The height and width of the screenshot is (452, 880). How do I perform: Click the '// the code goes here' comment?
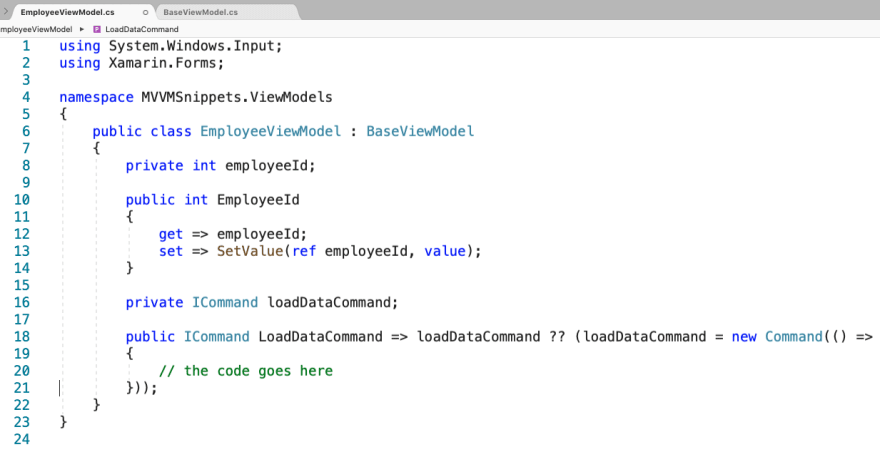246,371
